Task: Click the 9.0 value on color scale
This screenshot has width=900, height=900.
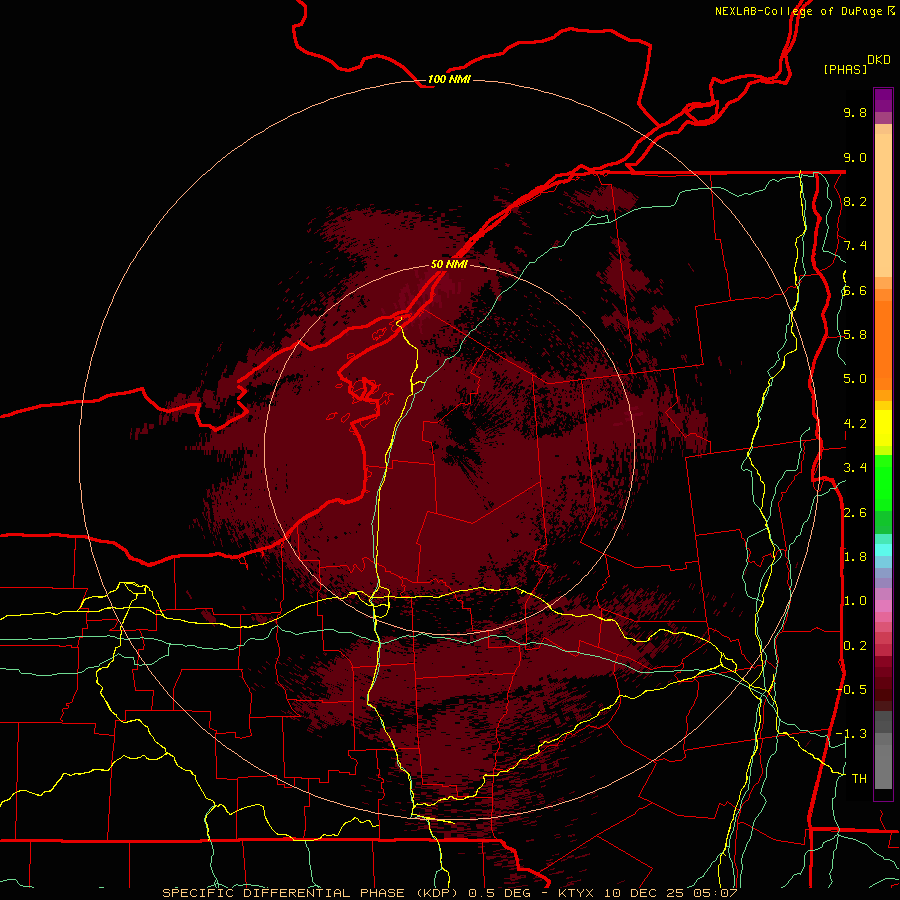Action: tap(855, 157)
